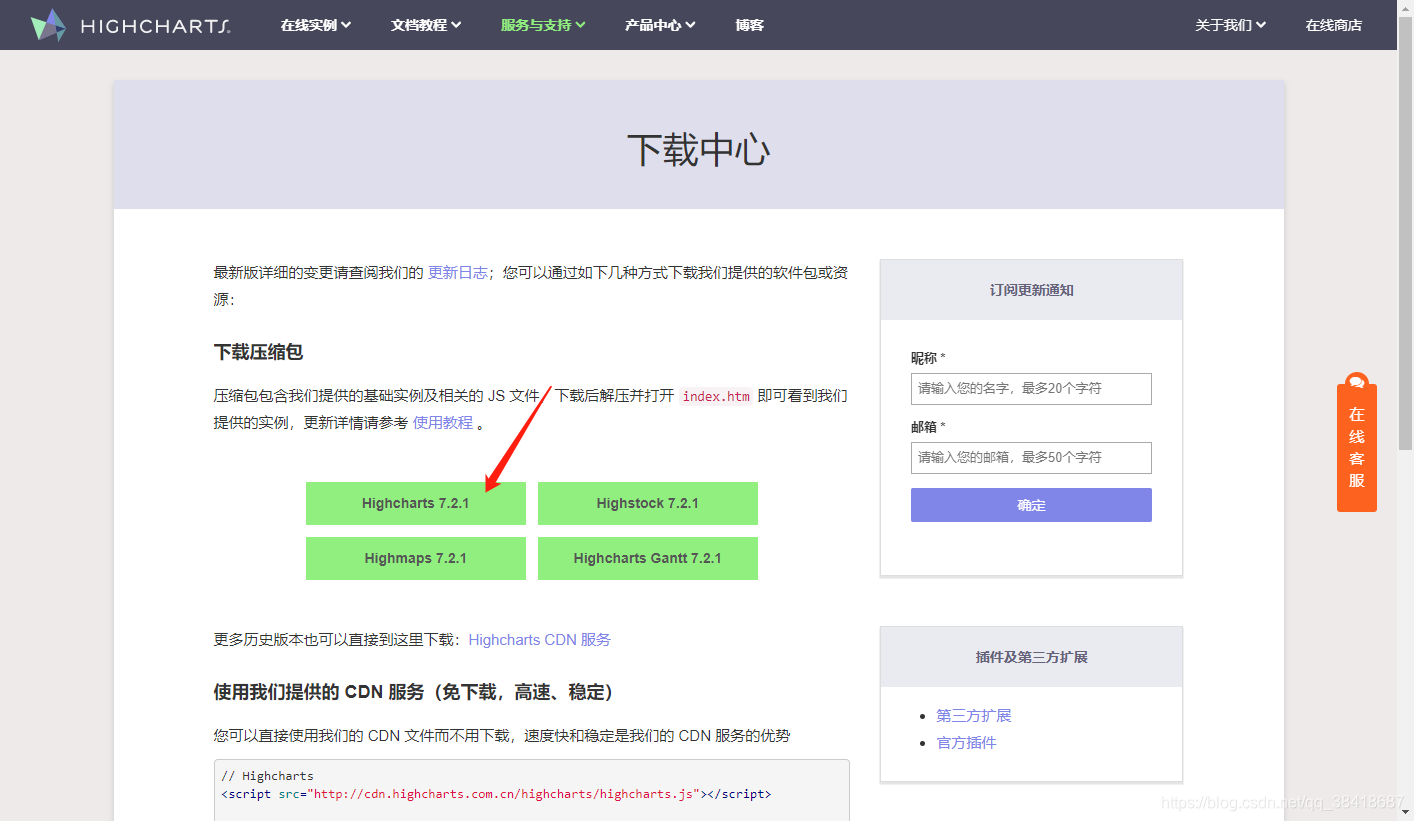Expand the 服务与支持 dropdown menu

point(543,25)
